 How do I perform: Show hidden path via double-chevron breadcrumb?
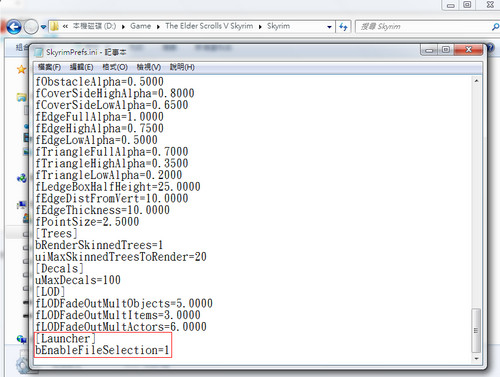pyautogui.click(x=65, y=26)
